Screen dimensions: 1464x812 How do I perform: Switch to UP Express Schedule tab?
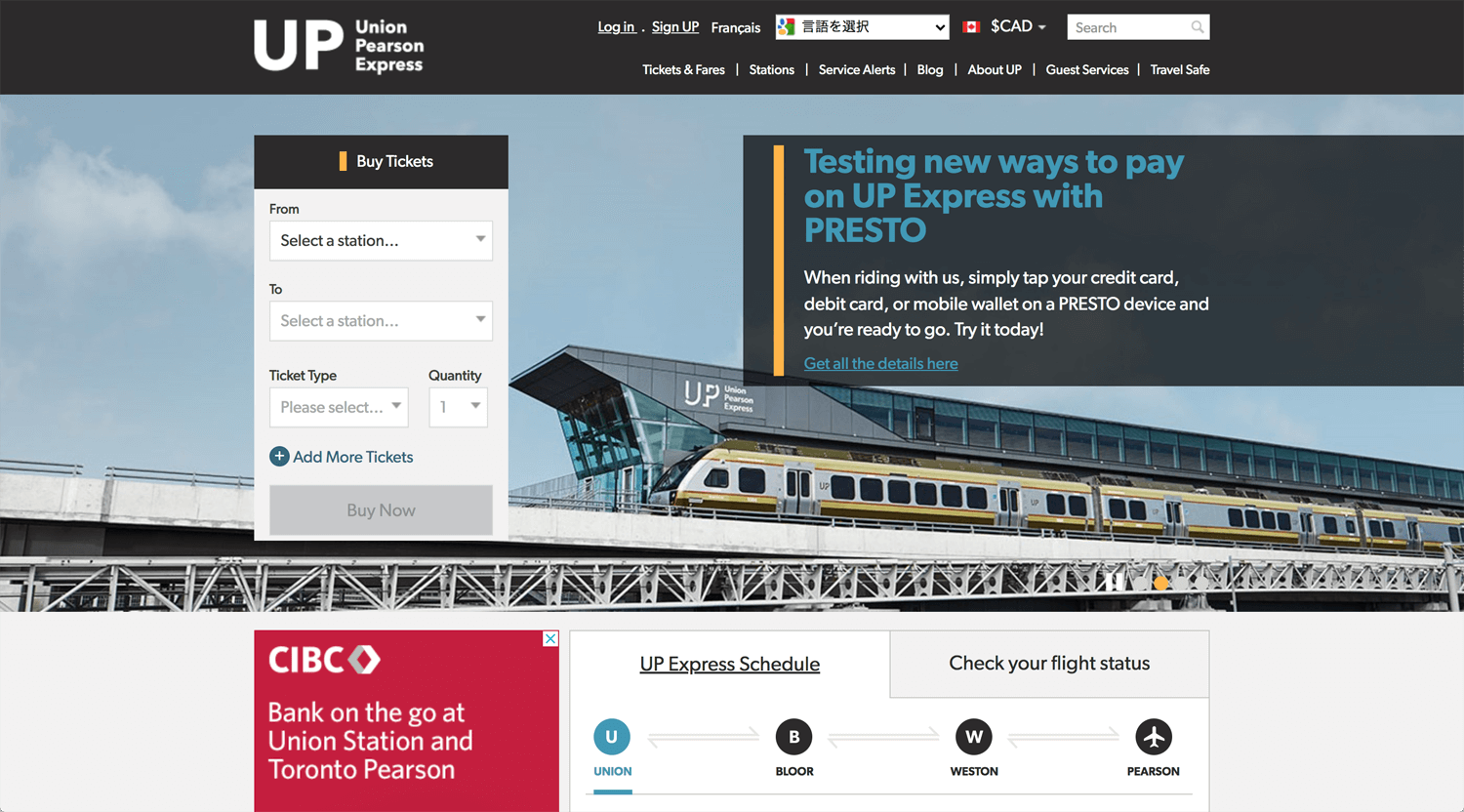(730, 664)
